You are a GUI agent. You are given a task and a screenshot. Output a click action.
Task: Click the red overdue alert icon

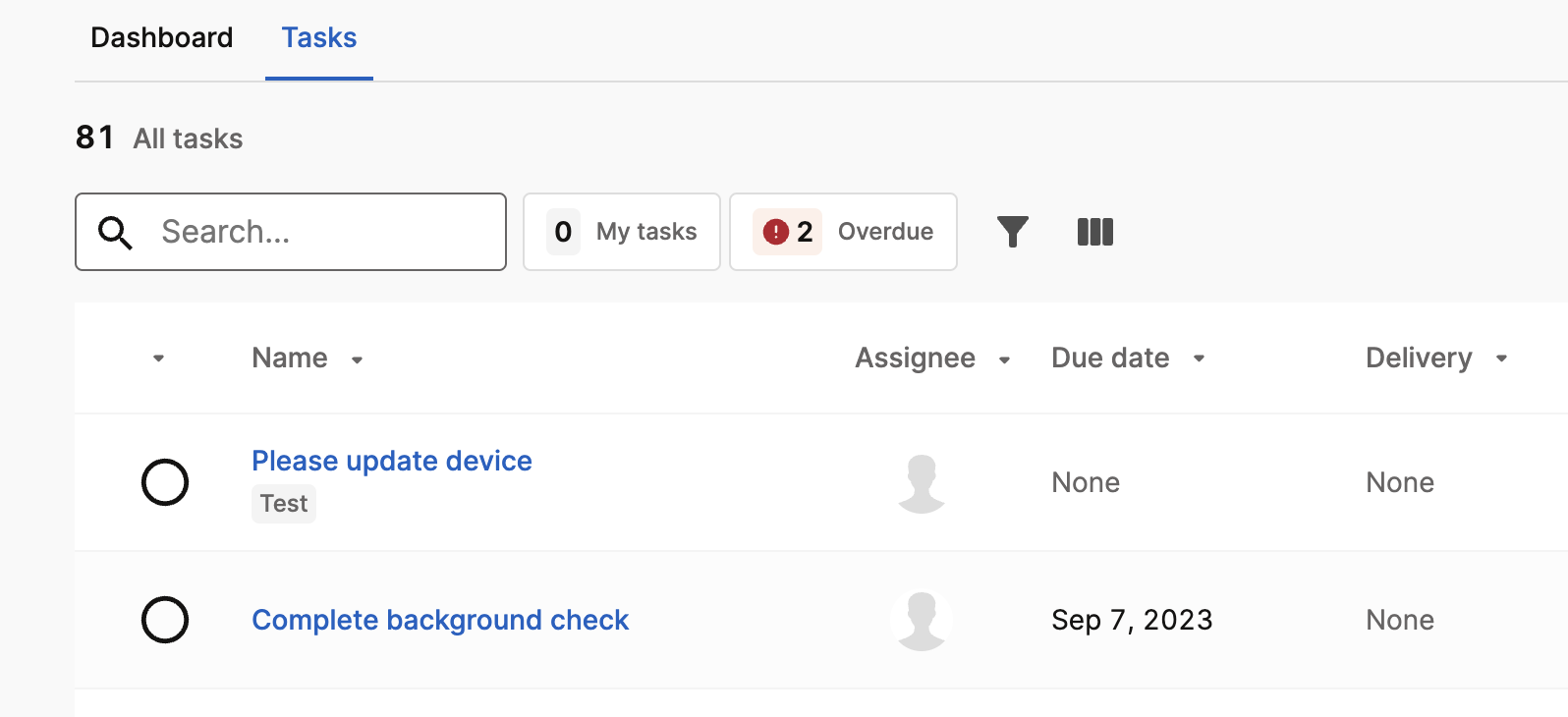tap(776, 232)
